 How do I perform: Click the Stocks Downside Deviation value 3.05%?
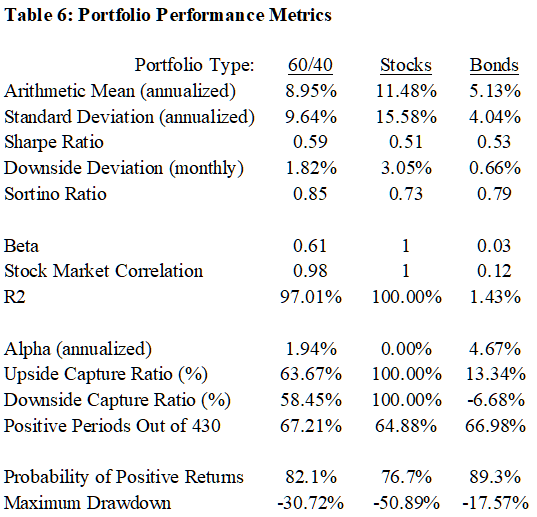pyautogui.click(x=406, y=168)
